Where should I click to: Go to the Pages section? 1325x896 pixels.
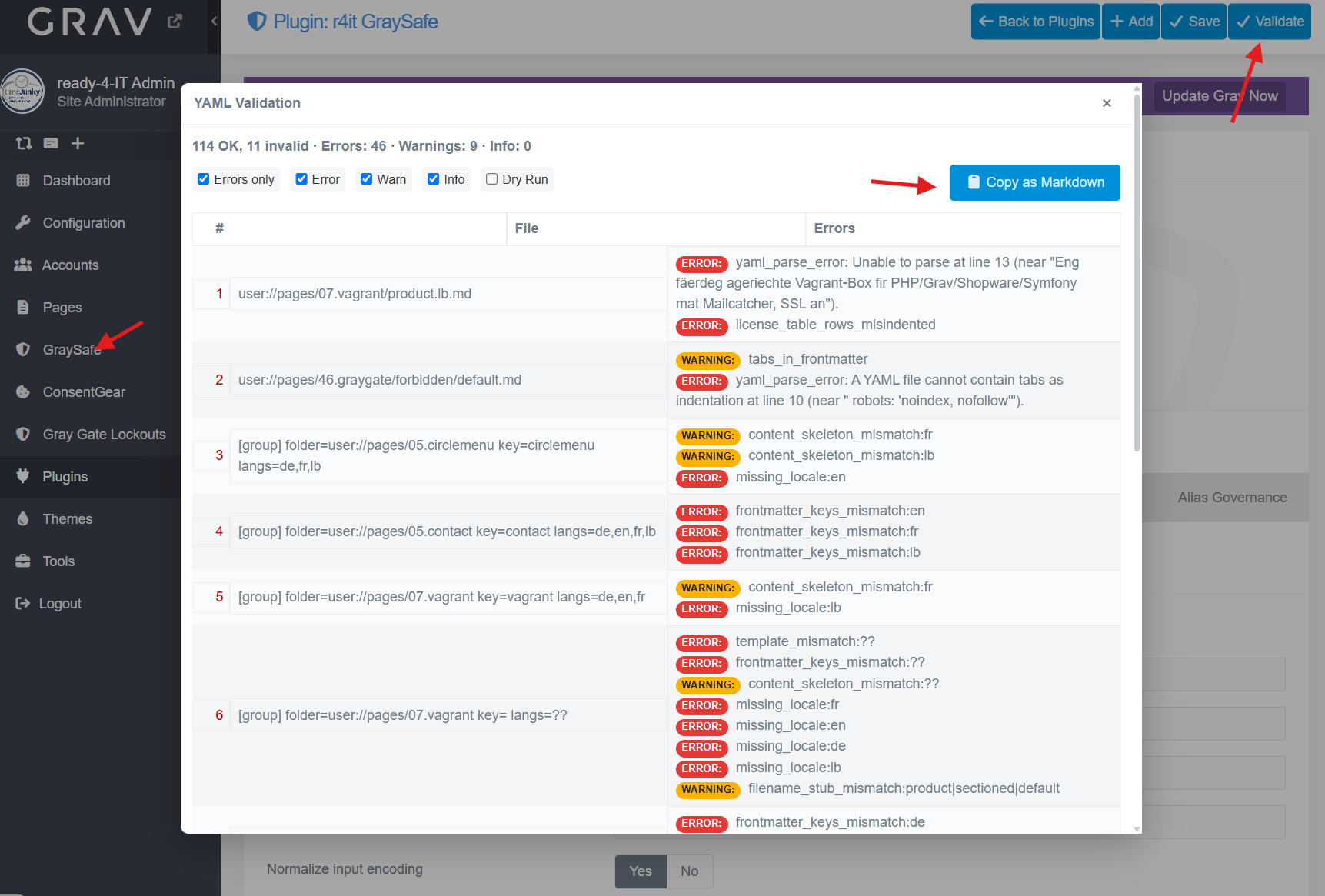(62, 308)
